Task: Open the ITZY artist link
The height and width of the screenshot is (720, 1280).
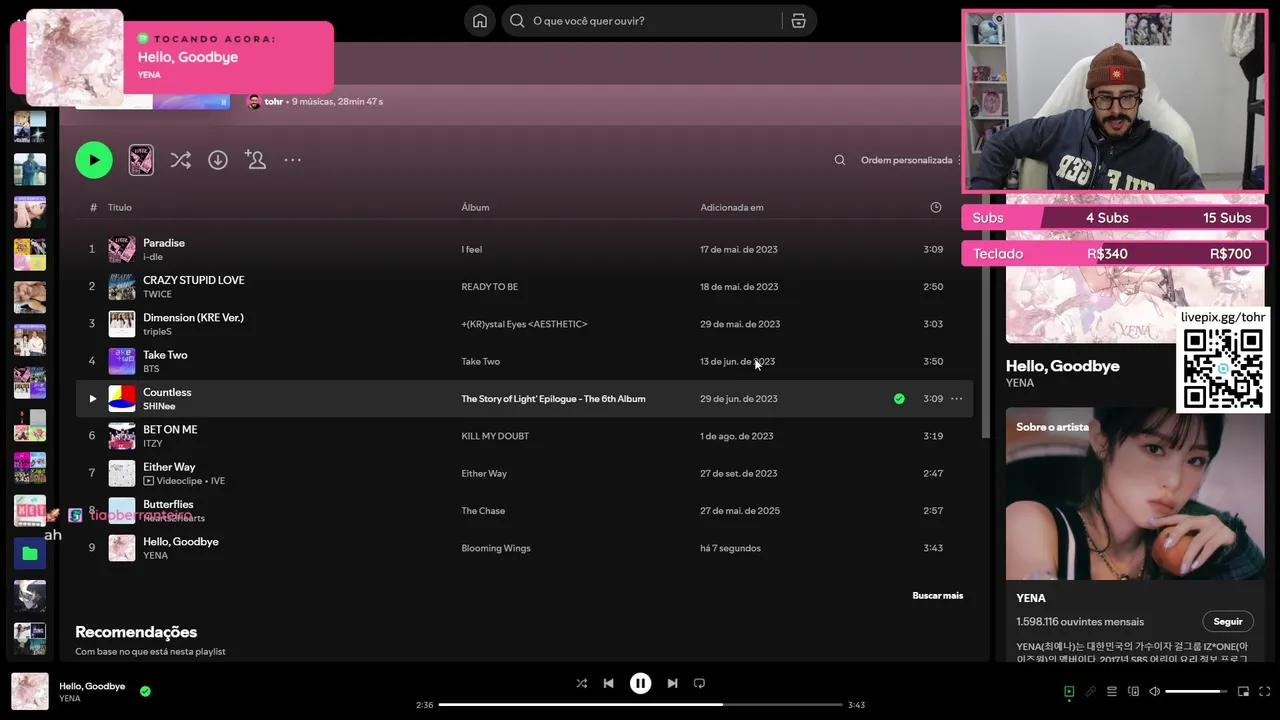Action: pos(152,443)
